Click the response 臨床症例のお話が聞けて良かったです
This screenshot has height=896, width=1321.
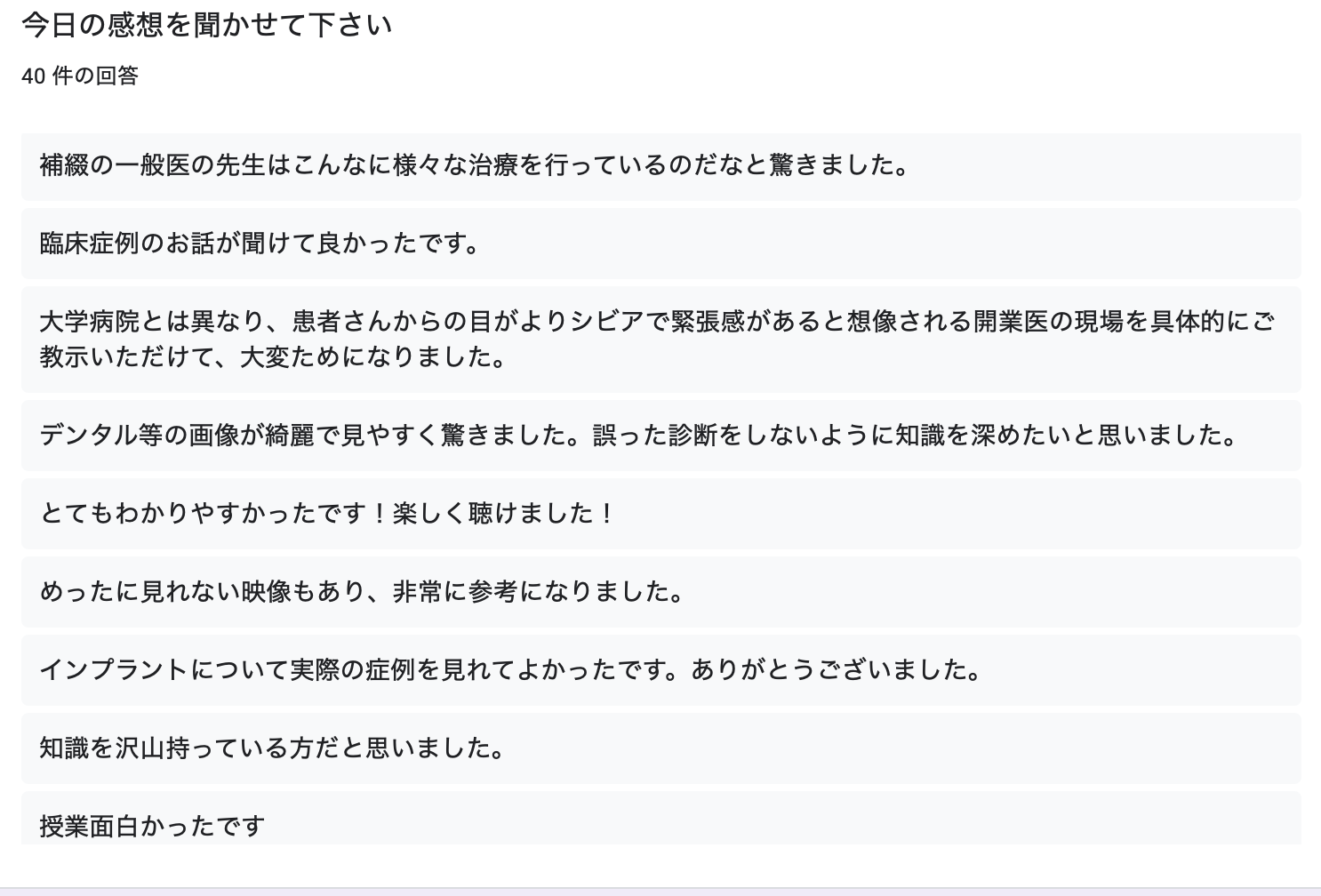click(660, 244)
